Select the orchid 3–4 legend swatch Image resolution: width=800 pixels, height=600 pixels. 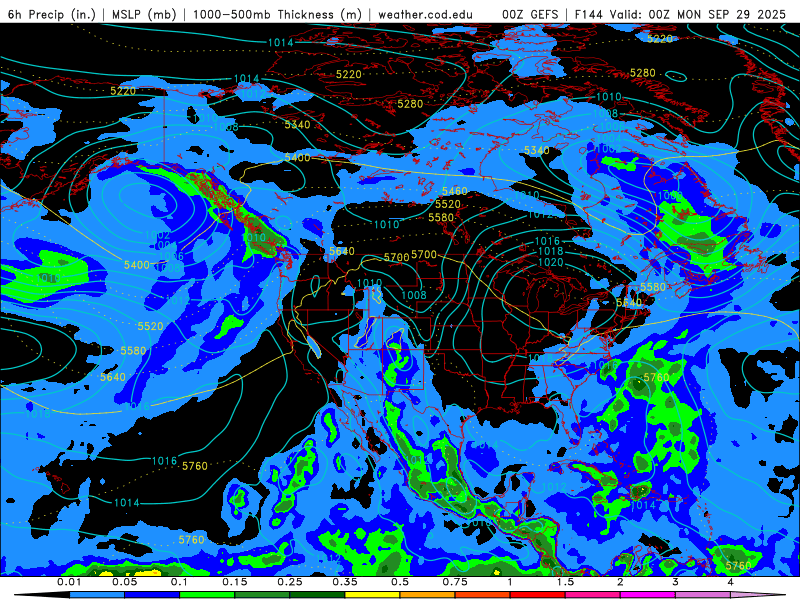[x=703, y=595]
